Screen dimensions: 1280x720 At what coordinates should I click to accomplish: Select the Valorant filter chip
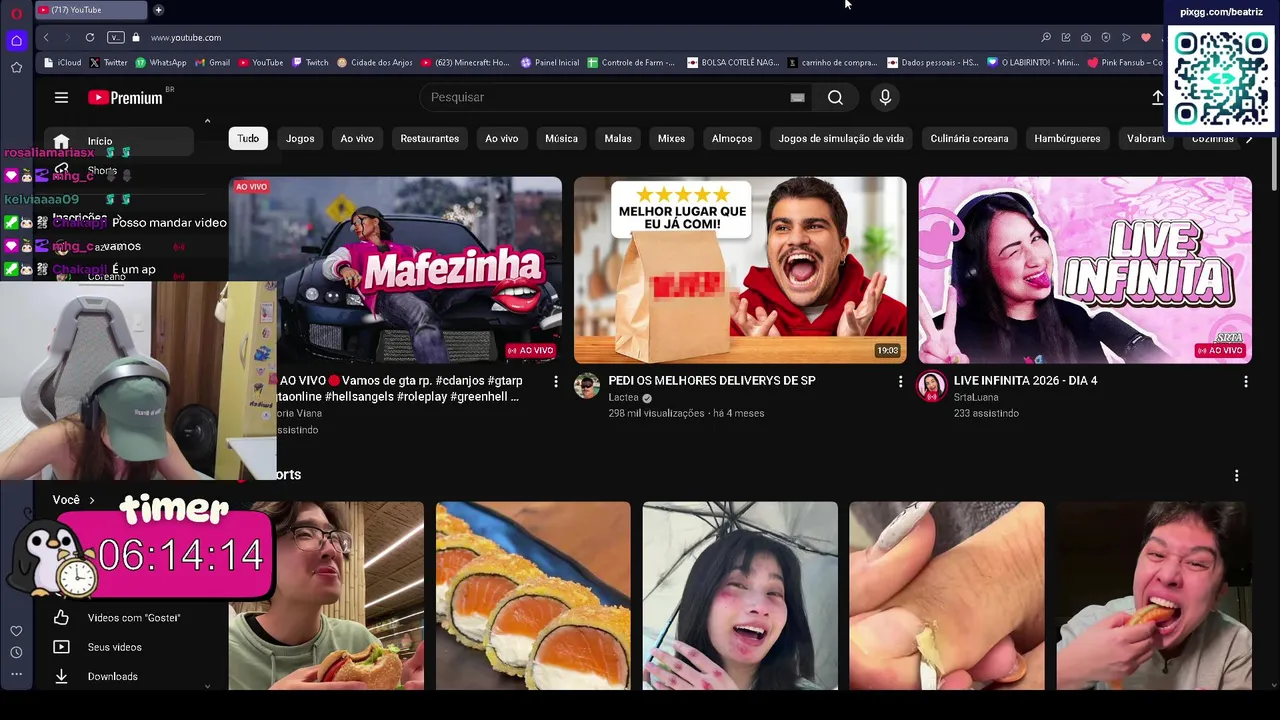1146,139
